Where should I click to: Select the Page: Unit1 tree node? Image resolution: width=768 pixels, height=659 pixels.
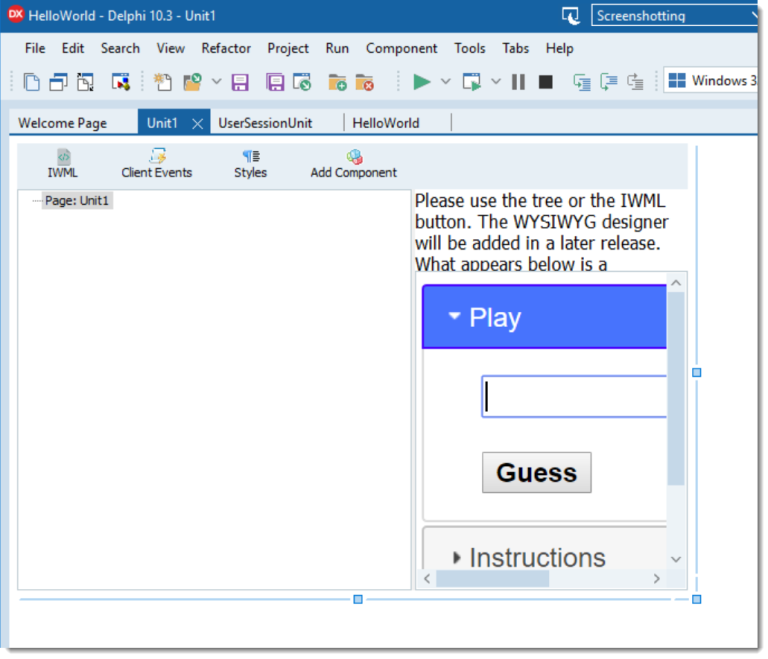click(77, 201)
